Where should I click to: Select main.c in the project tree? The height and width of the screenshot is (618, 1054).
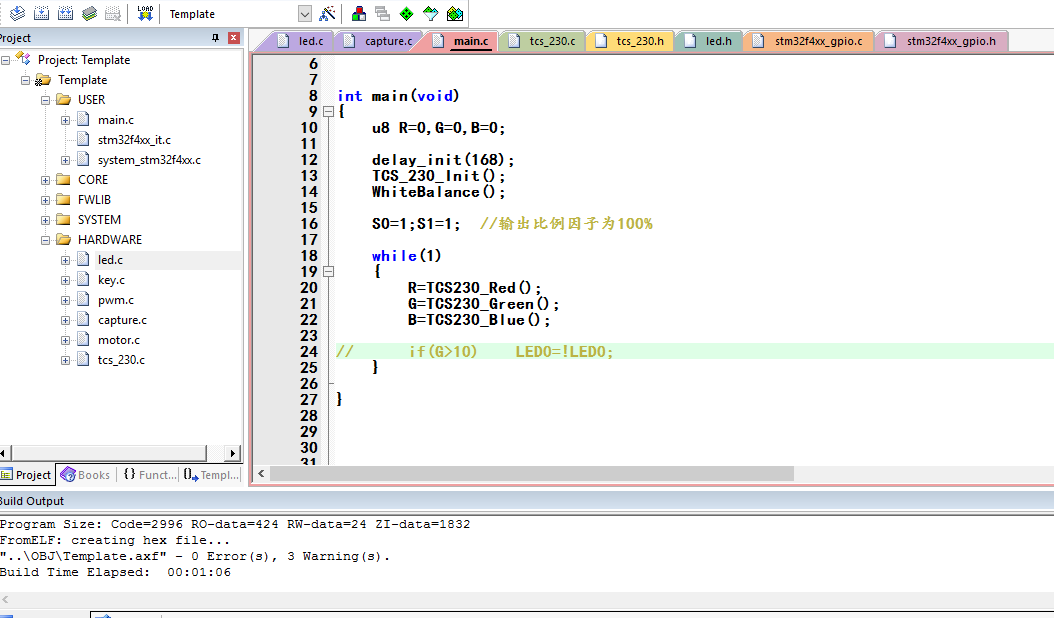(116, 120)
